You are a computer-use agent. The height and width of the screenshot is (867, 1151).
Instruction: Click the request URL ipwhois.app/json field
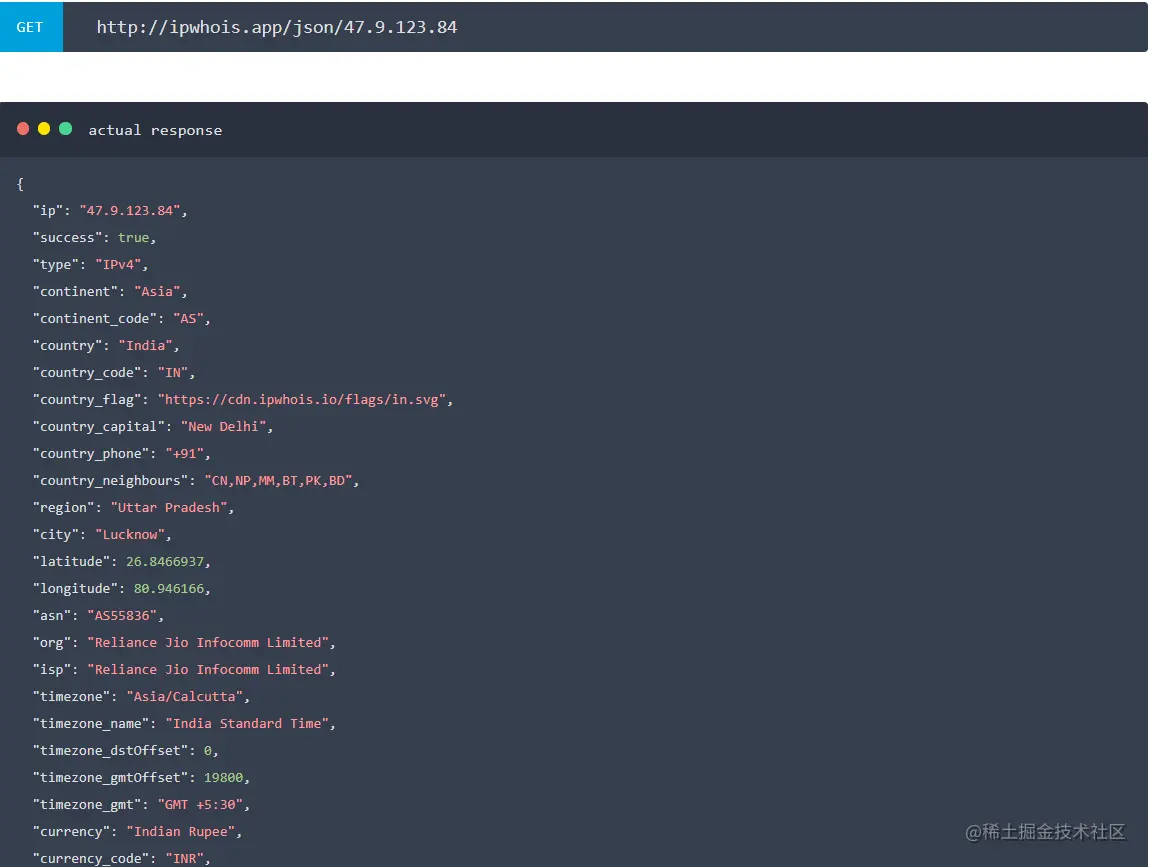(605, 26)
